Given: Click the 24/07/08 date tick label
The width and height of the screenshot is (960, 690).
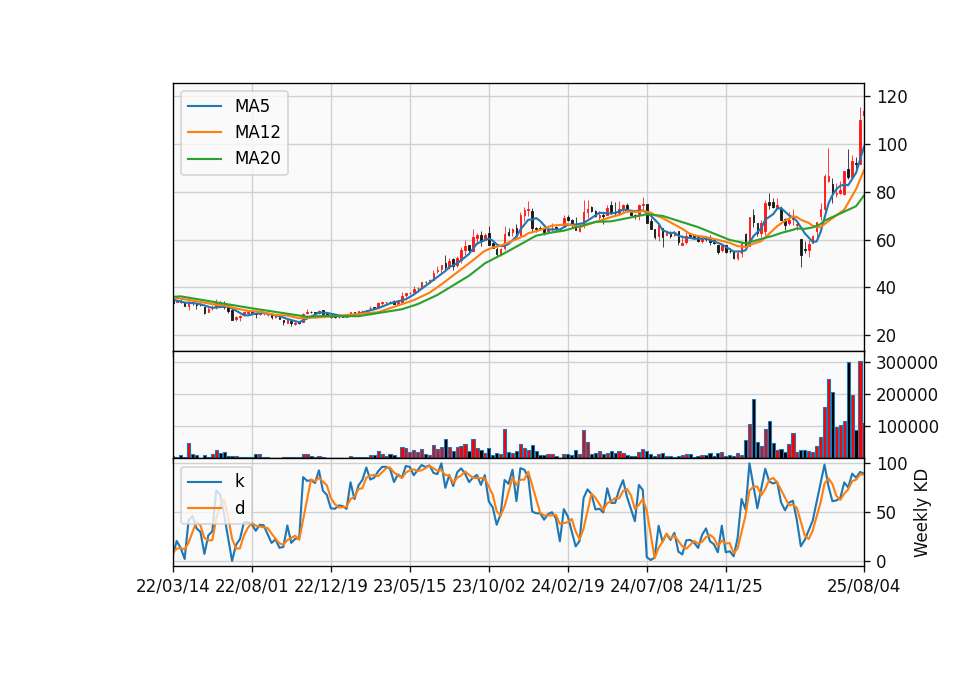Looking at the screenshot, I should coord(647,586).
